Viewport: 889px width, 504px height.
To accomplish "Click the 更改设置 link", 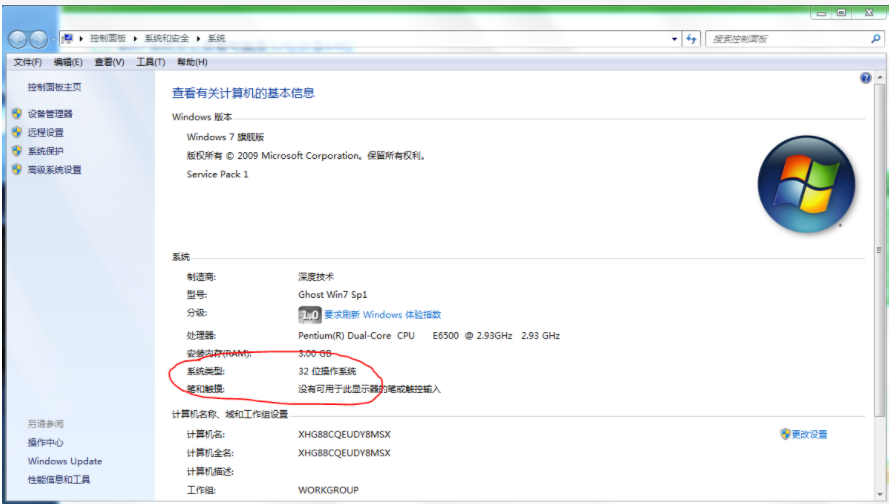I will pos(809,434).
